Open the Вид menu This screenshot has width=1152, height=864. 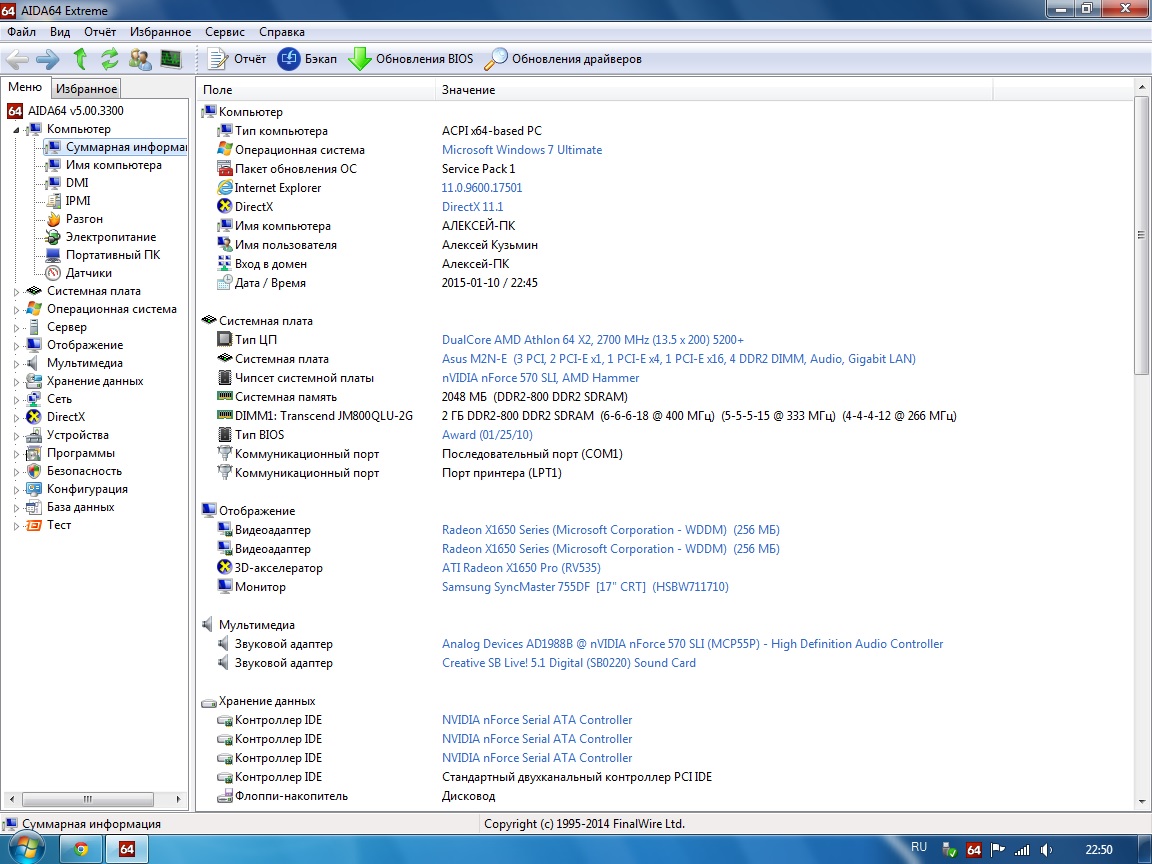tap(60, 32)
